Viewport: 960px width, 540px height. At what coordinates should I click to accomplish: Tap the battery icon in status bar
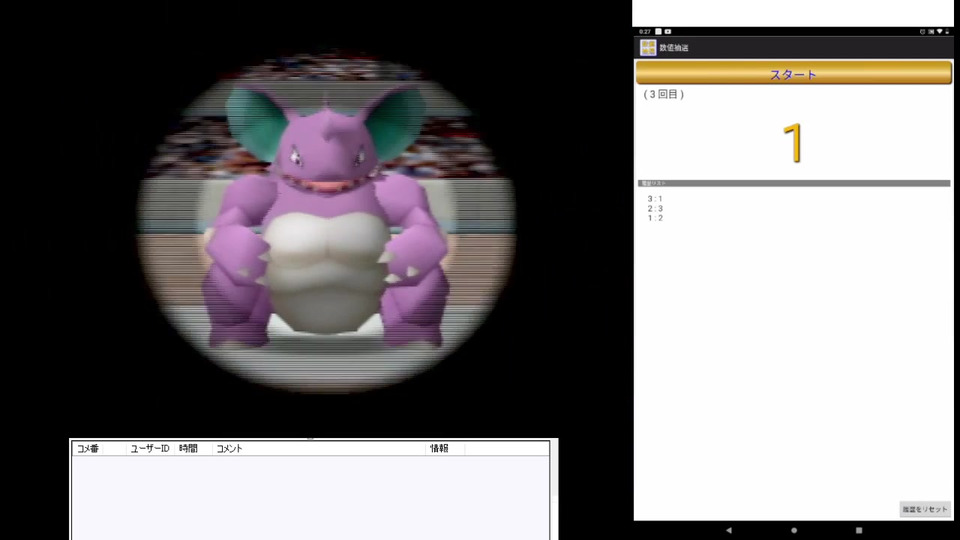coord(947,32)
